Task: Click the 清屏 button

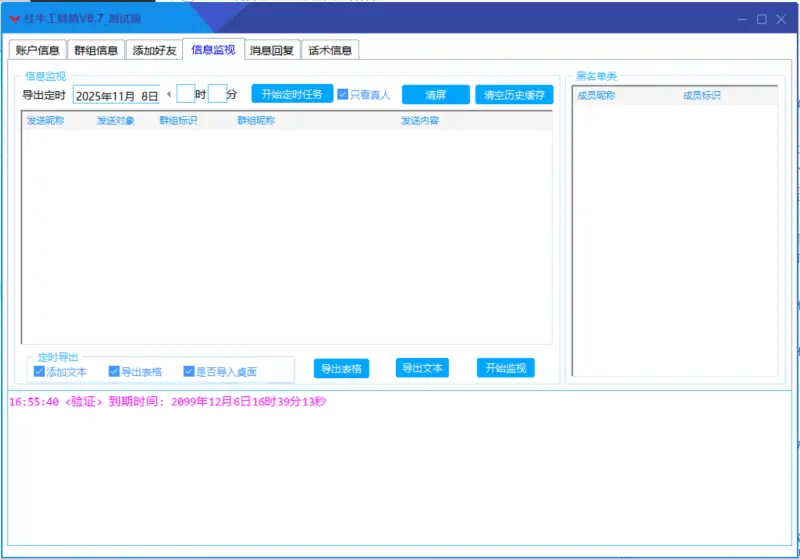Action: coord(435,94)
